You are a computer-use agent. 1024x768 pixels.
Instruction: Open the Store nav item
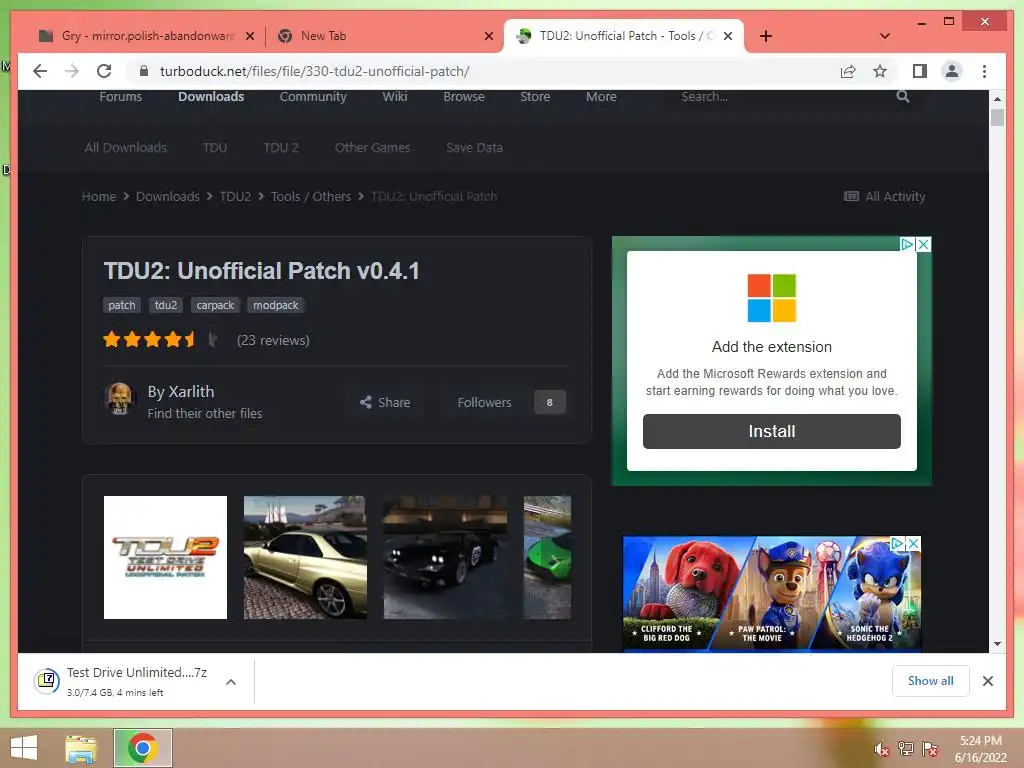point(535,97)
